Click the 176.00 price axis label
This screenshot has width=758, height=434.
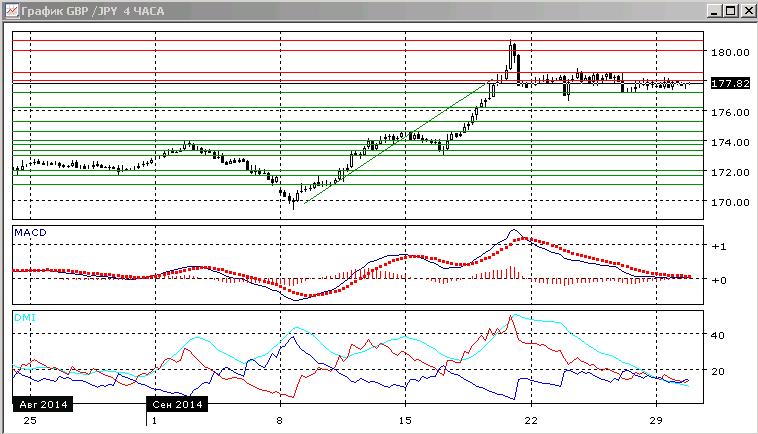pos(730,112)
